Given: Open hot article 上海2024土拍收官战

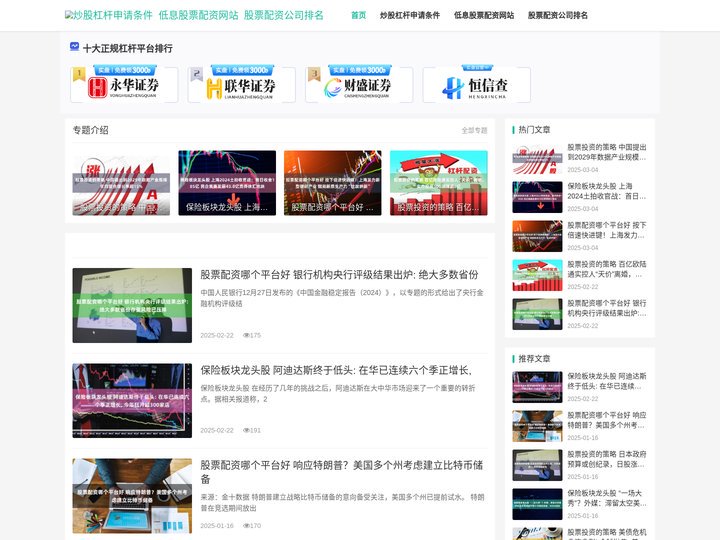Looking at the screenshot, I should point(607,191).
